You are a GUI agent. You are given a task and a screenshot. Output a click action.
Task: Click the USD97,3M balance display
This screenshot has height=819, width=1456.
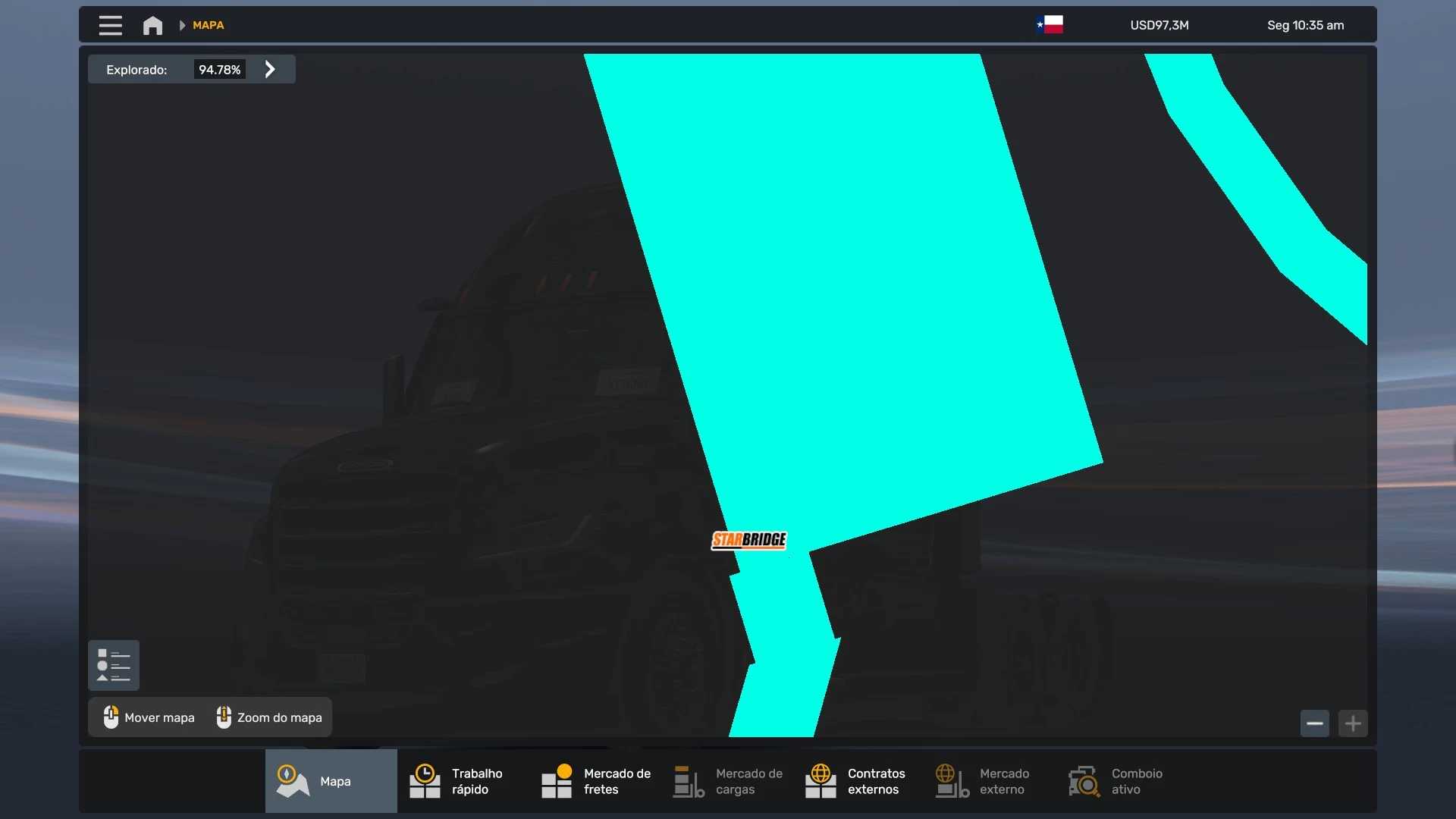tap(1159, 25)
